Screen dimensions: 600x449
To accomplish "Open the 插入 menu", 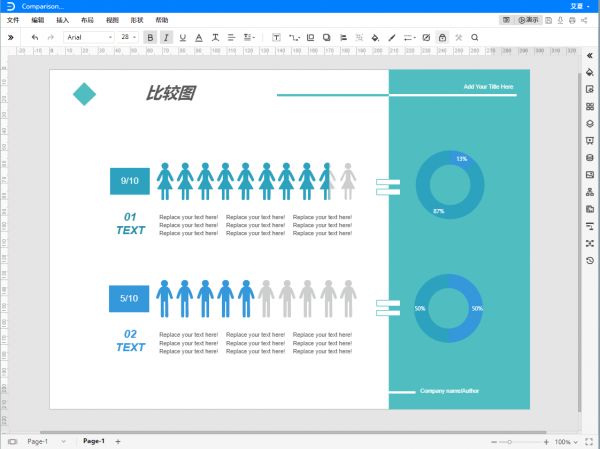I will pos(63,20).
